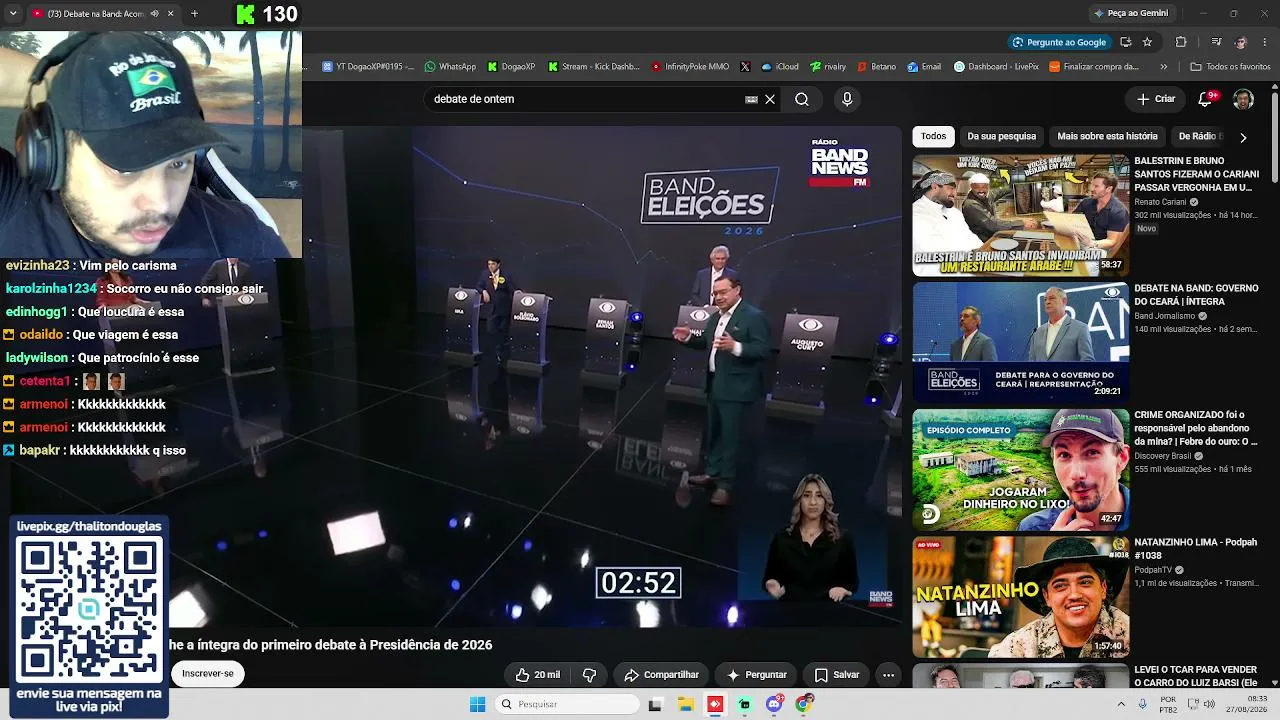Viewport: 1280px width, 720px height.
Task: Open Chrome media controls icon
Action: (x=1216, y=42)
